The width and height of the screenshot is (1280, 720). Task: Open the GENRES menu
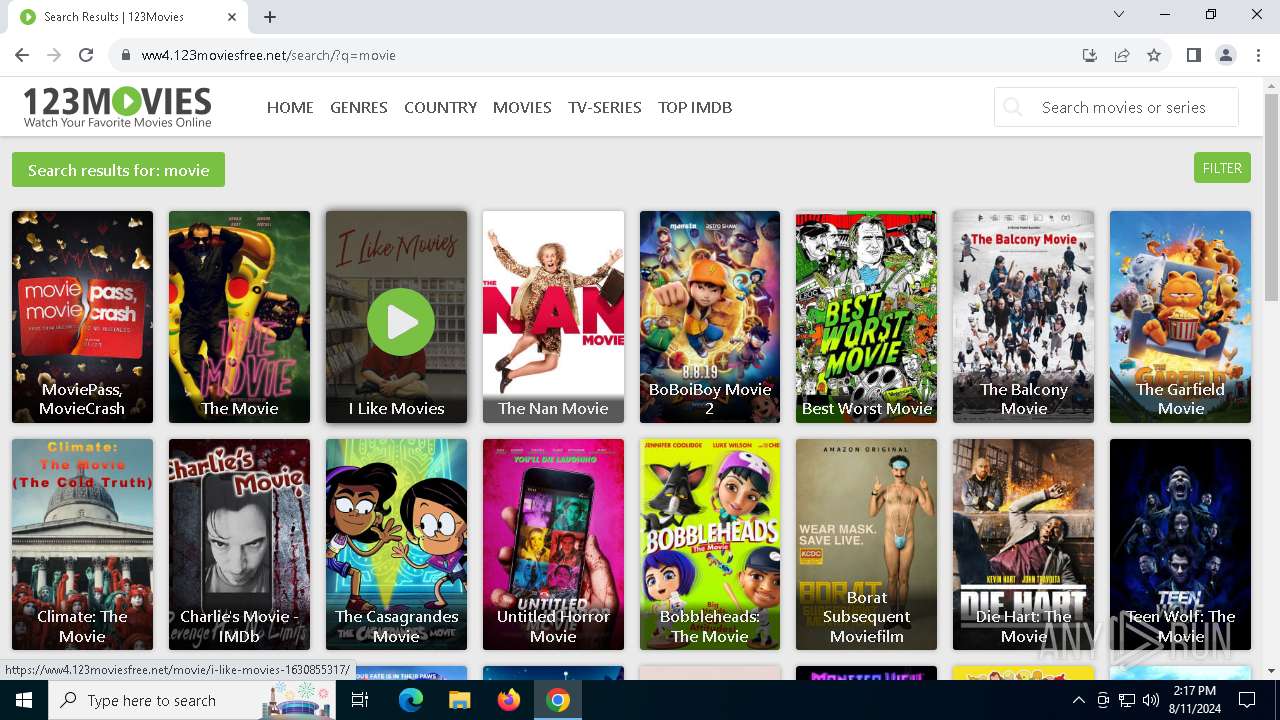pos(359,107)
